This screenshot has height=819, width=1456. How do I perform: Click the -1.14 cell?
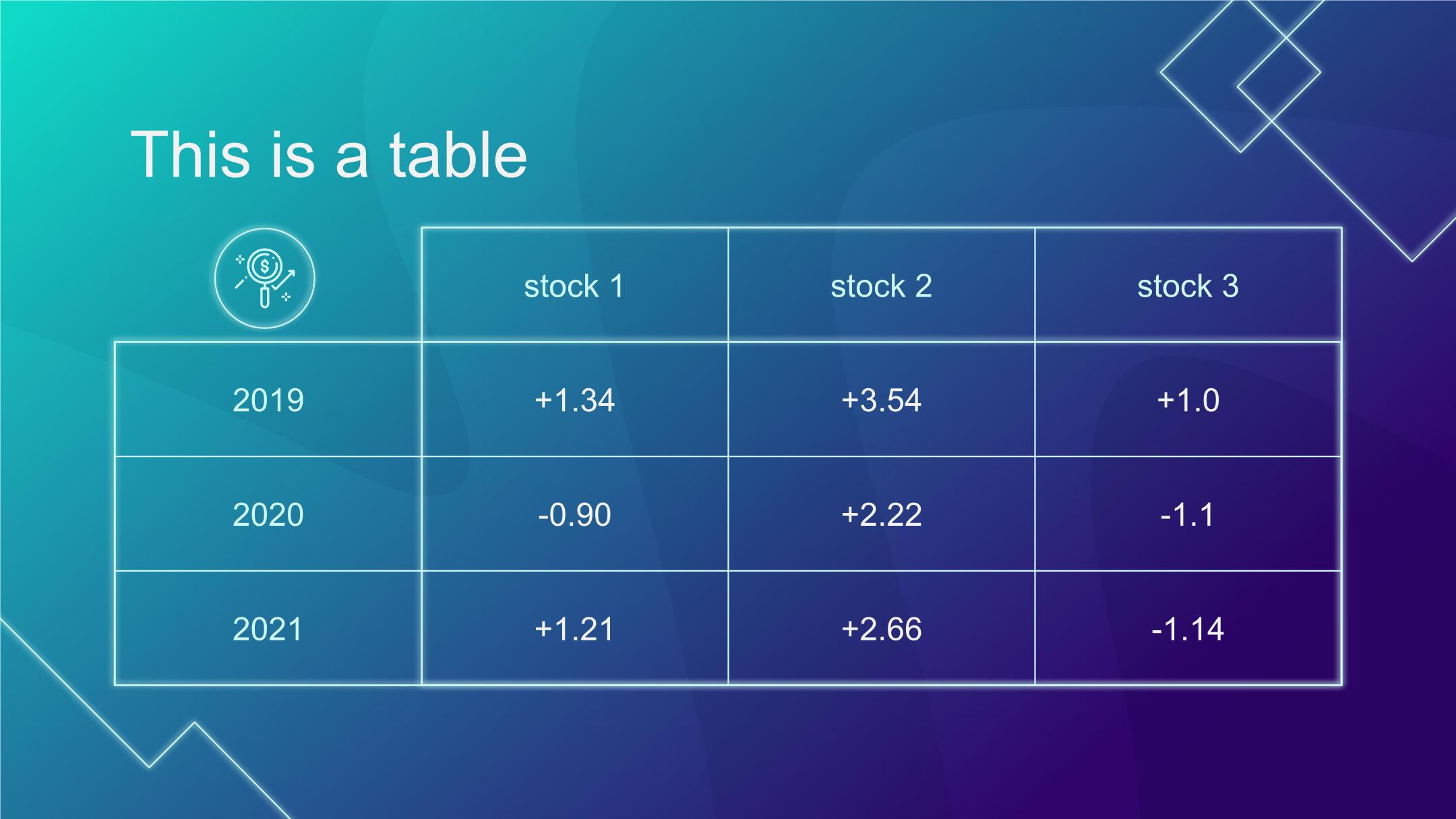(1188, 629)
